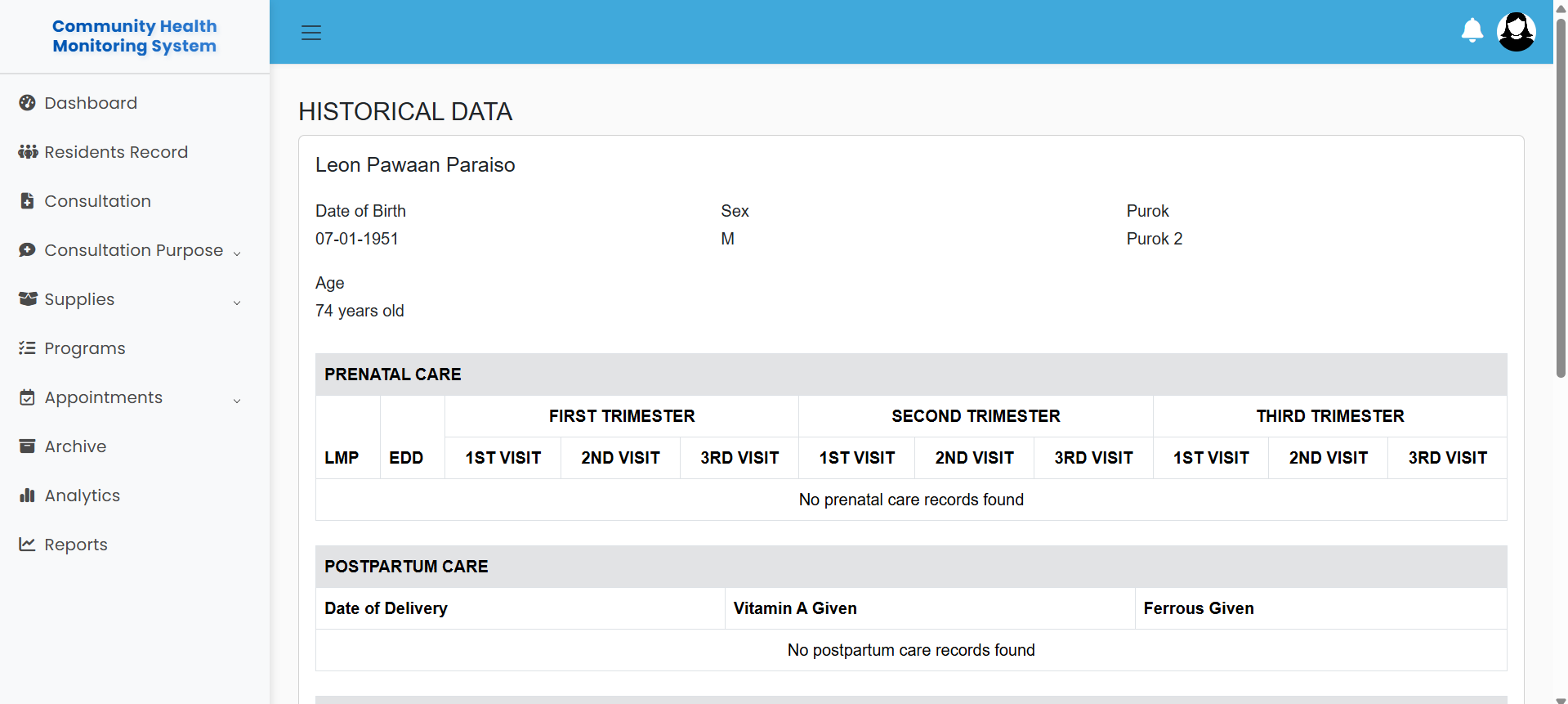Click the THIRD TRIMESTER header
Screen dimensions: 1568x704
(x=1330, y=416)
